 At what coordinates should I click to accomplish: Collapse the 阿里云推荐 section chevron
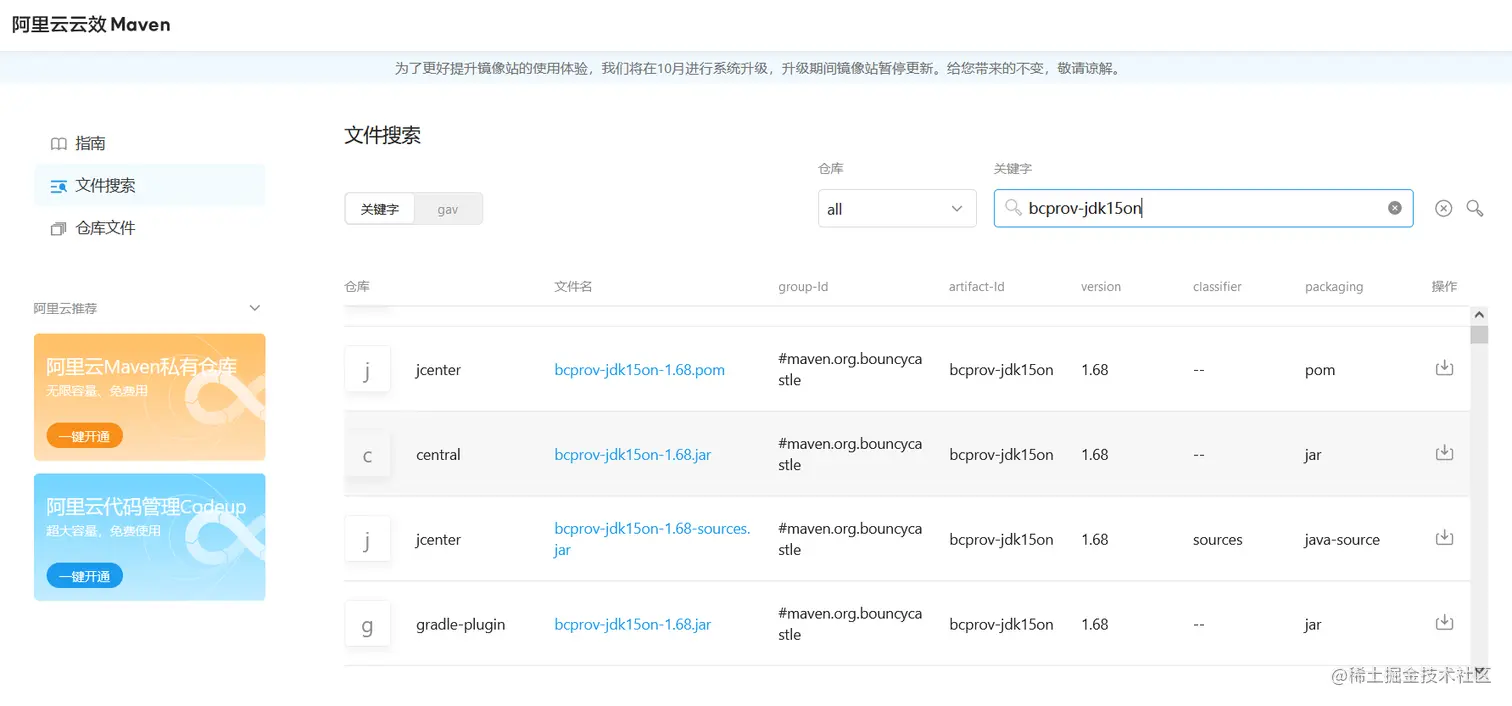pos(255,308)
